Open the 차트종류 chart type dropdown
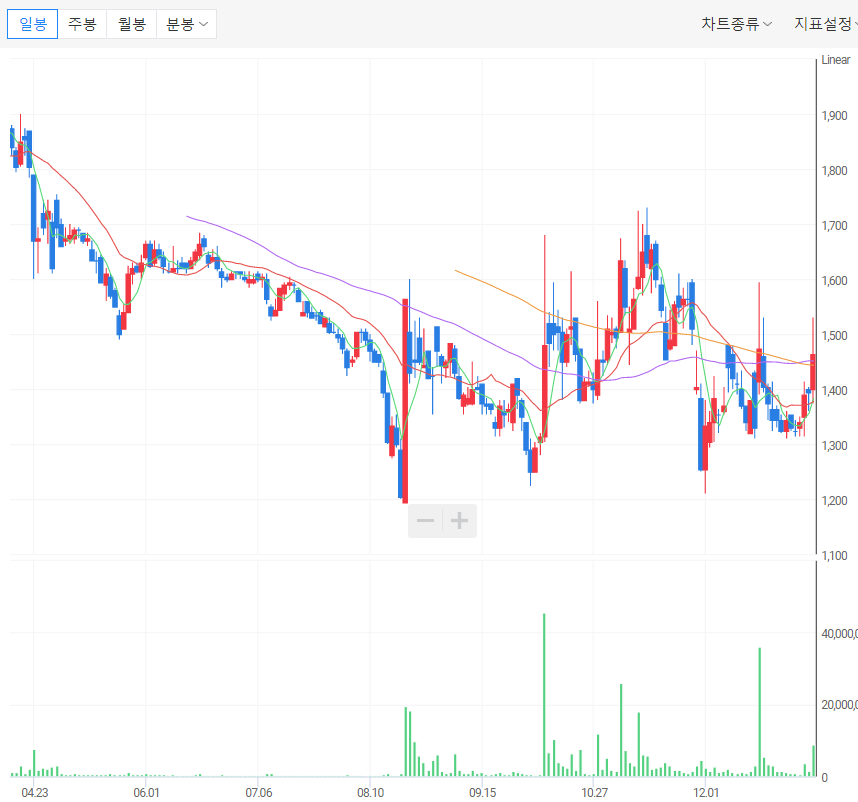858x802 pixels. [737, 24]
